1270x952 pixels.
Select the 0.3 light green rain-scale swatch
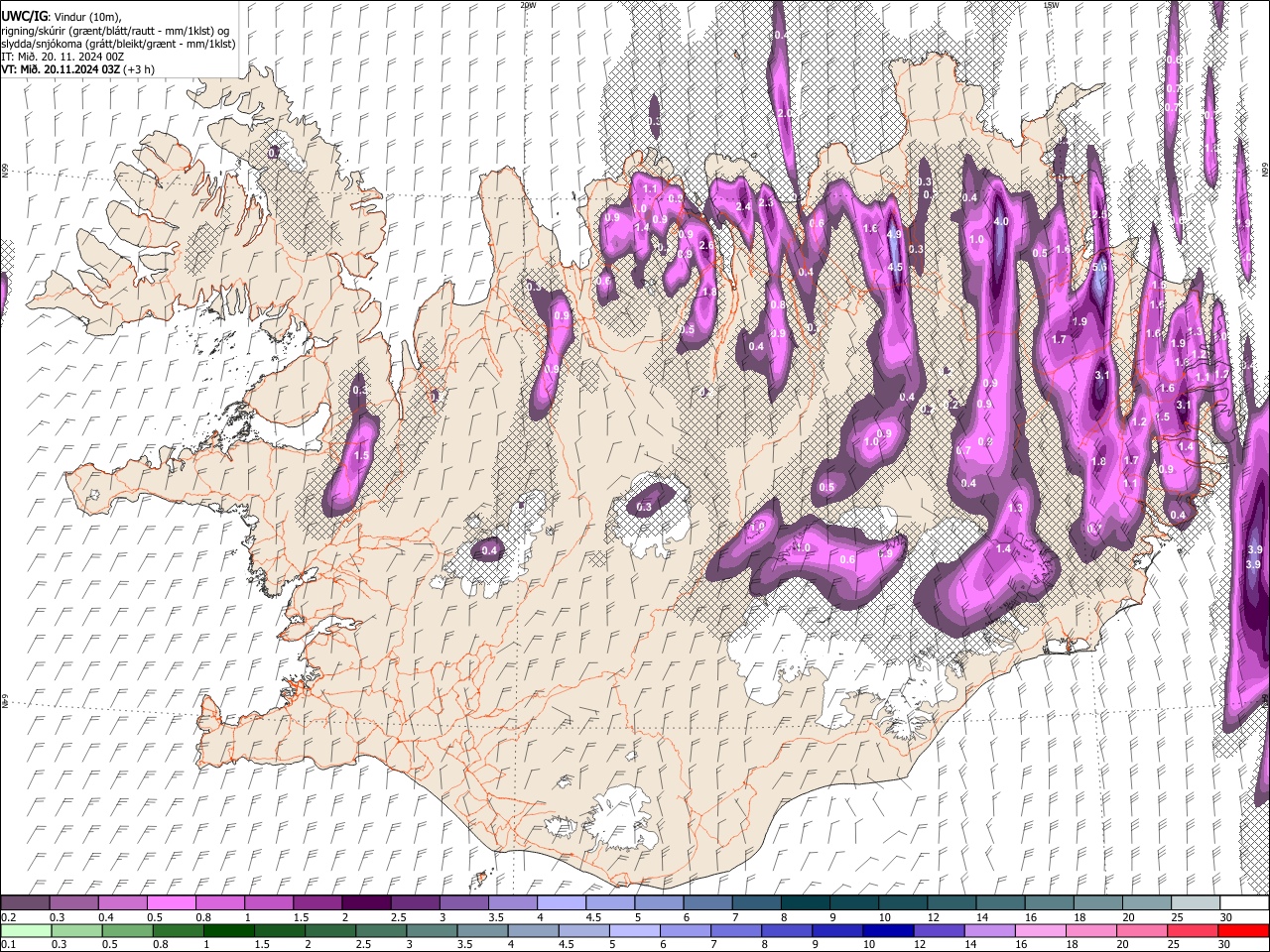(76, 930)
